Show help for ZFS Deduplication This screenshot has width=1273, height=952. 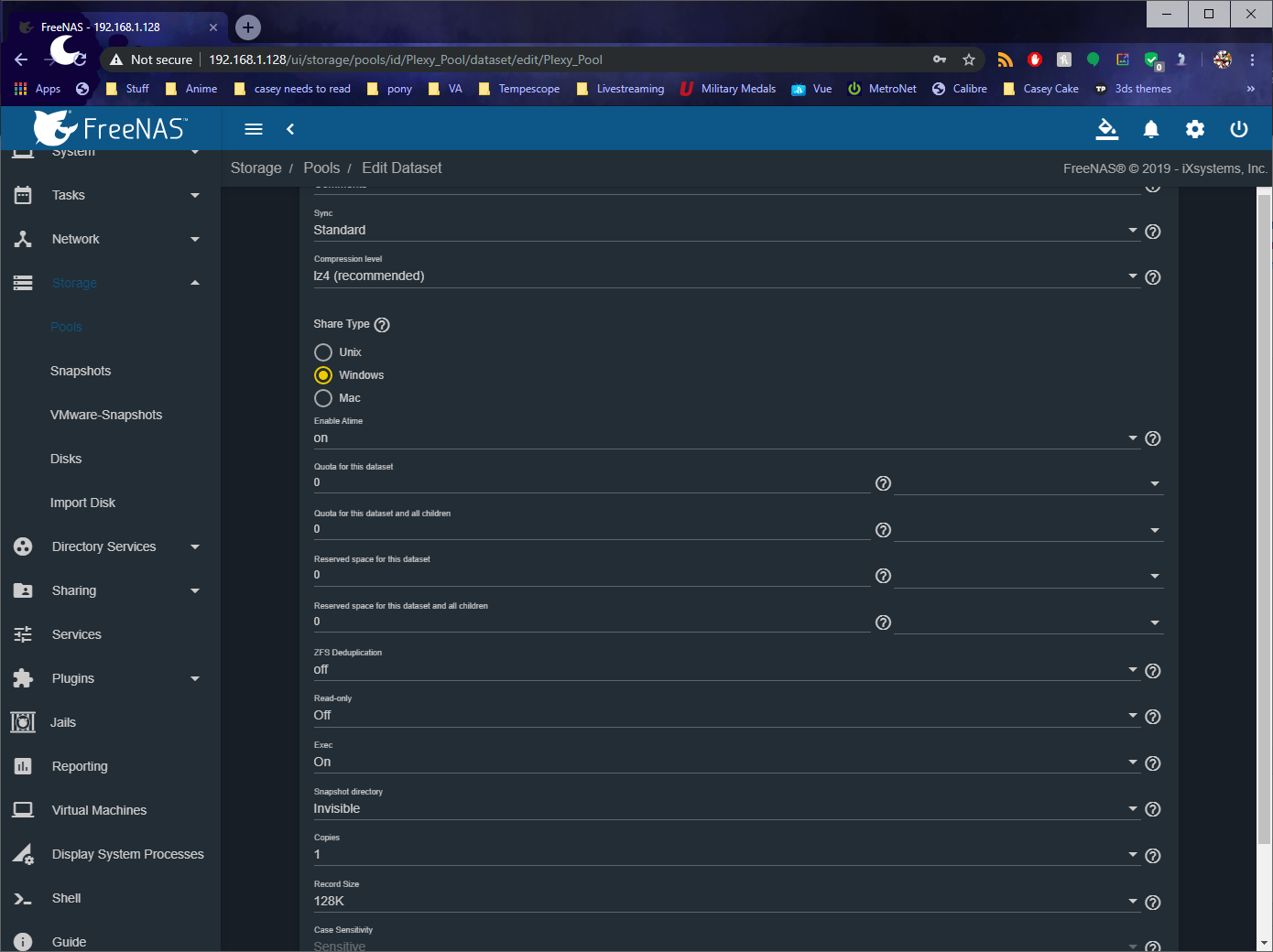[x=1153, y=671]
